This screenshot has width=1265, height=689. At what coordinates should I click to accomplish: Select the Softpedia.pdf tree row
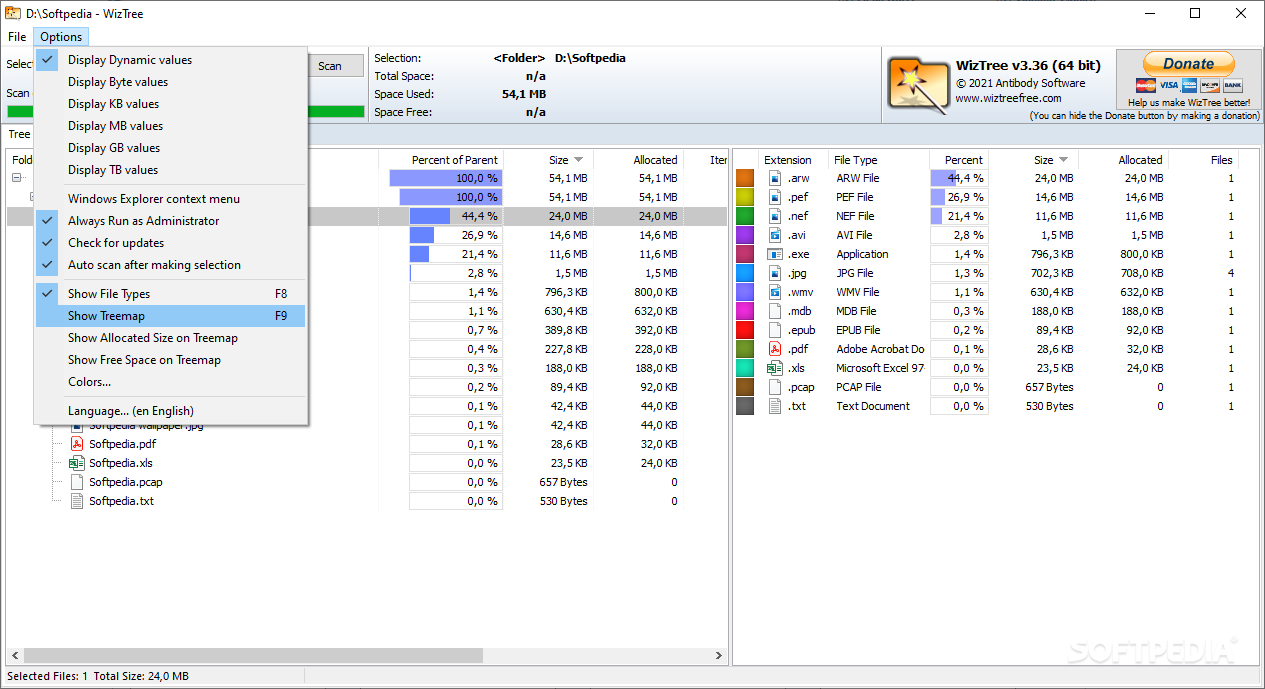(x=367, y=444)
